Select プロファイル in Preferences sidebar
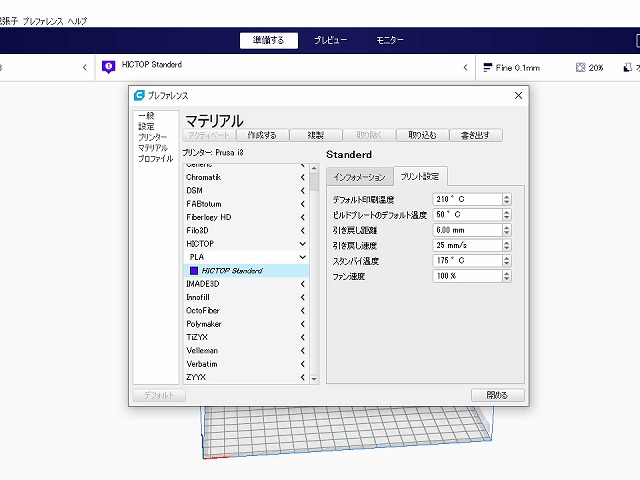Viewport: 640px width, 480px height. coord(156,158)
